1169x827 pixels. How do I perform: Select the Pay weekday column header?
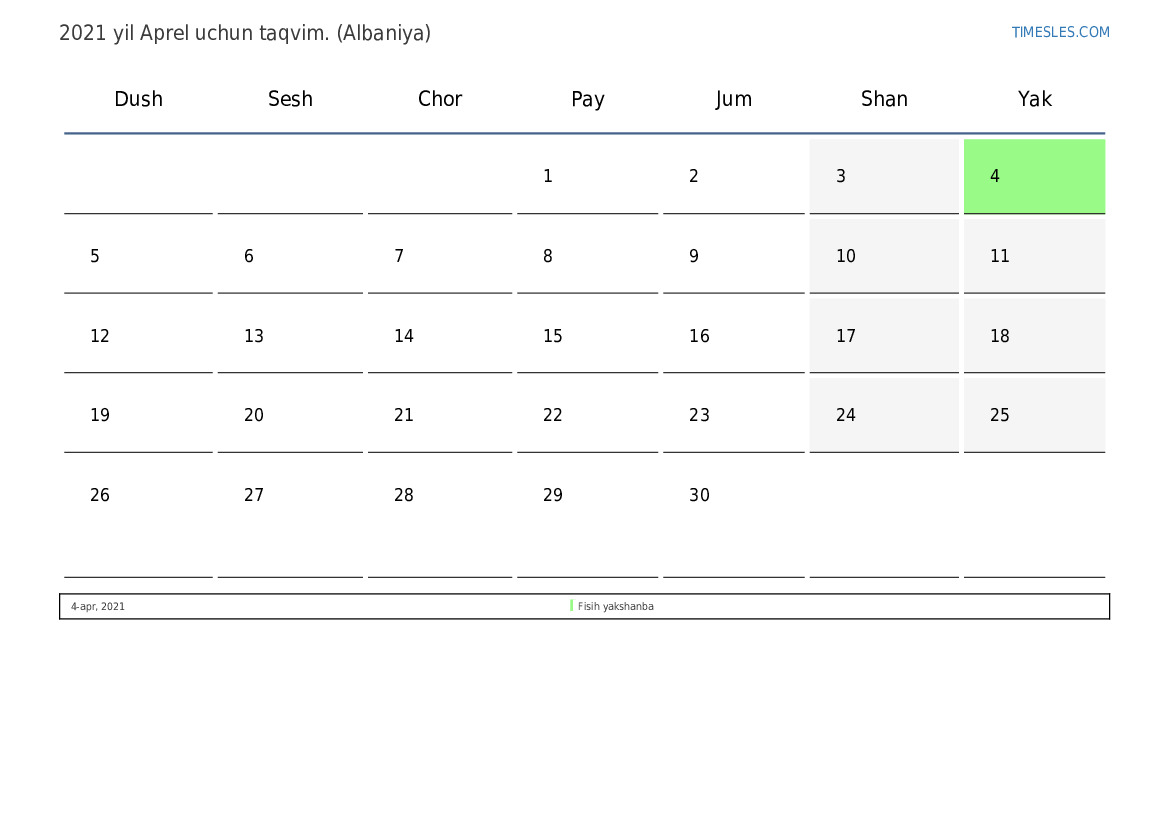pos(588,99)
